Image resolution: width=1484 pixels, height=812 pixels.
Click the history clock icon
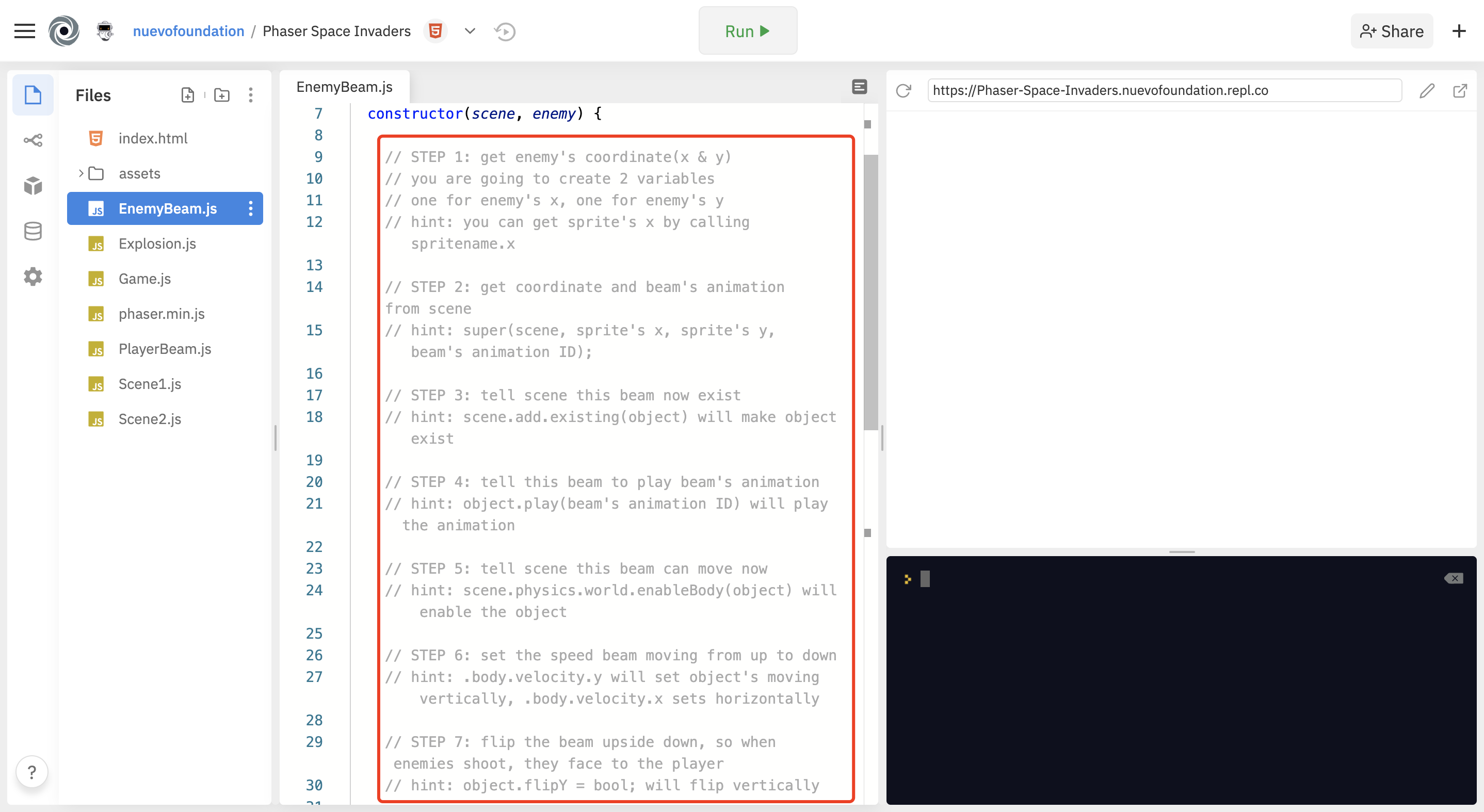[505, 31]
